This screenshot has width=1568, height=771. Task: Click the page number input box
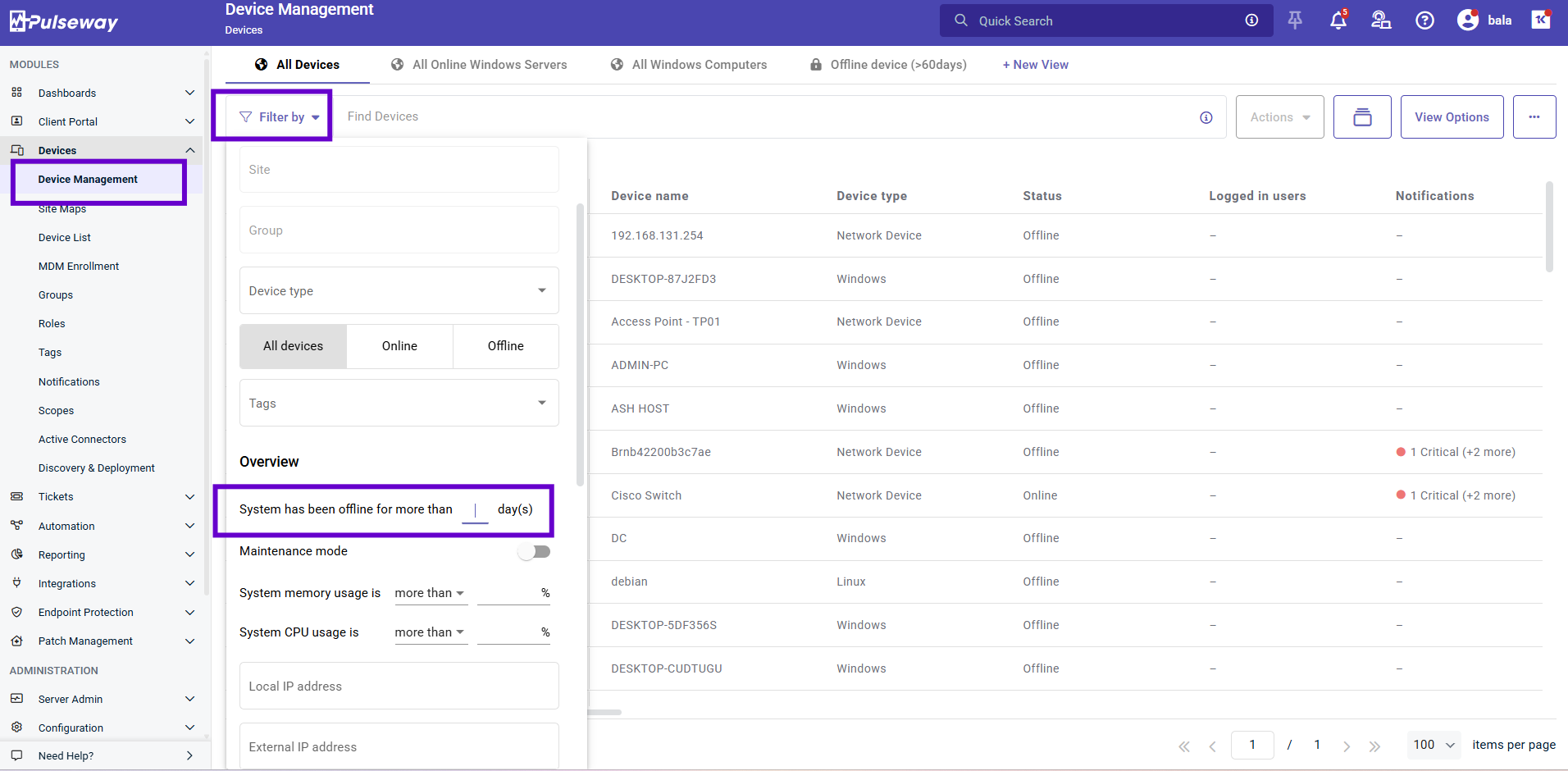tap(1252, 745)
